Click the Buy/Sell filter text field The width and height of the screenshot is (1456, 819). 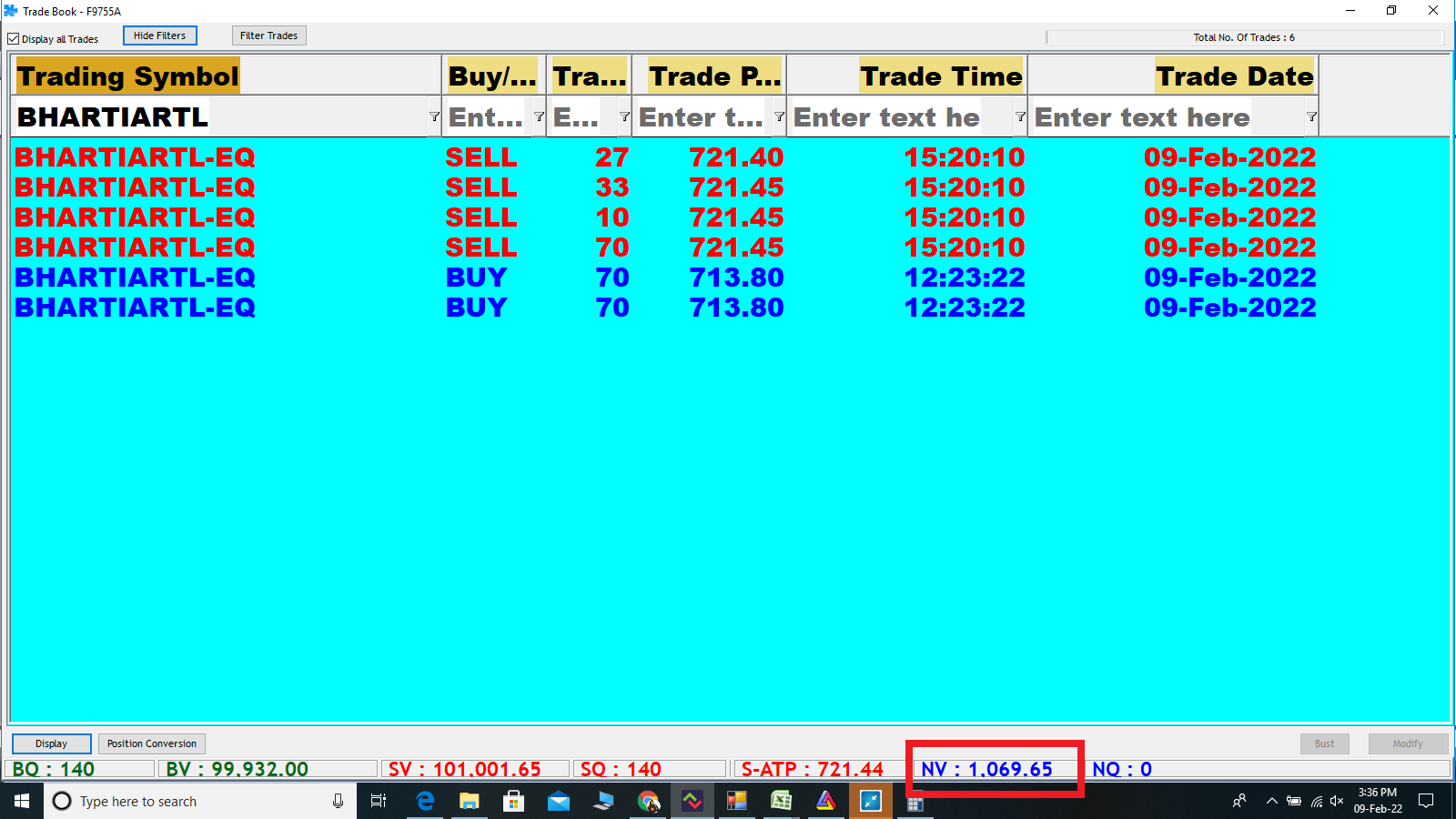pyautogui.click(x=488, y=116)
